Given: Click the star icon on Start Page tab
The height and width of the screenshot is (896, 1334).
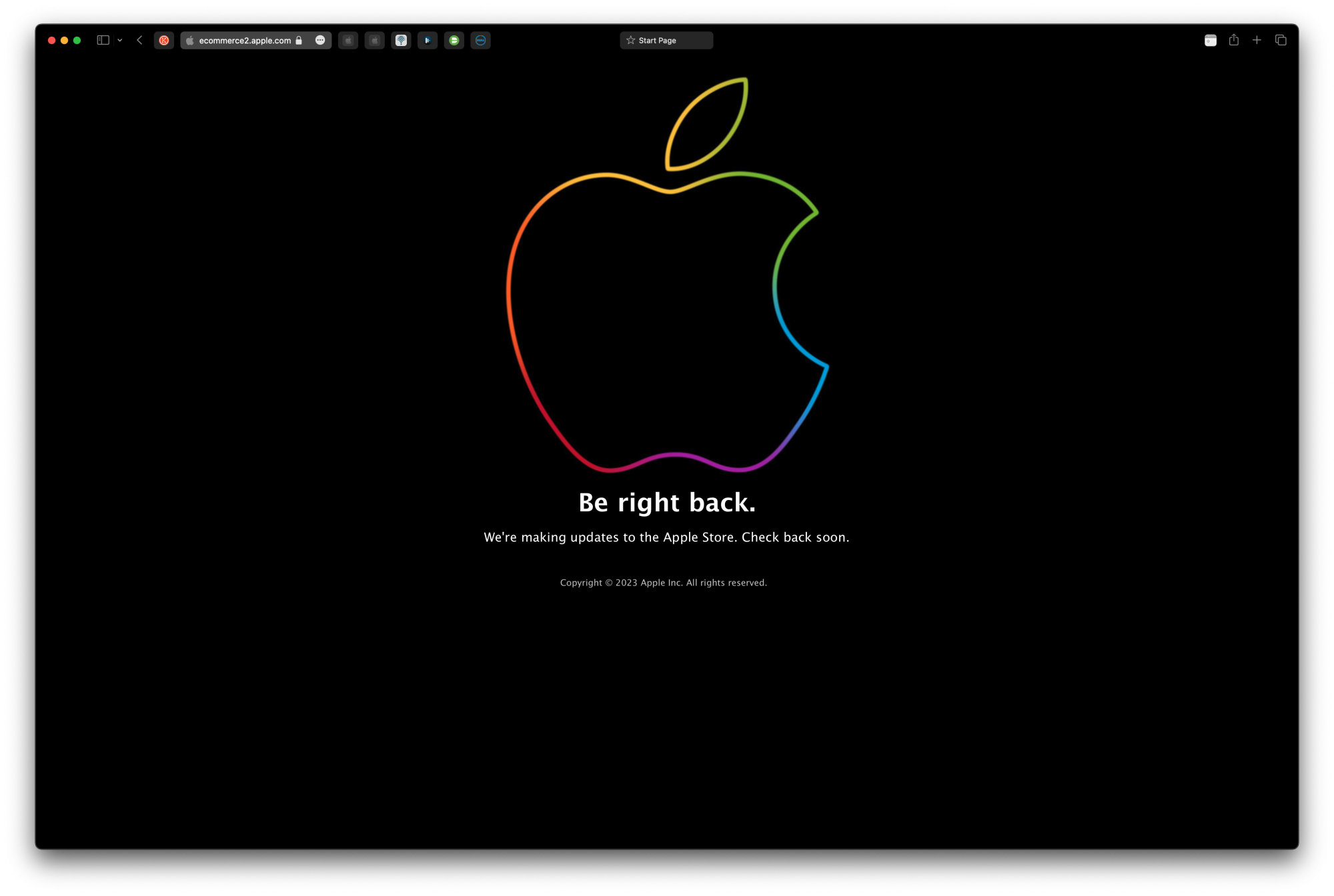Looking at the screenshot, I should [630, 41].
